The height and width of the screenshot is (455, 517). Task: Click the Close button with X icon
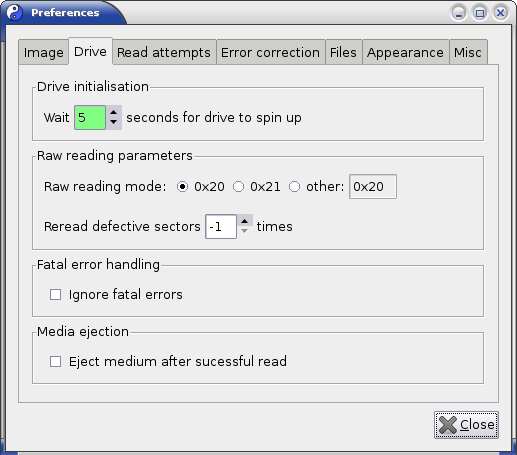click(x=466, y=425)
